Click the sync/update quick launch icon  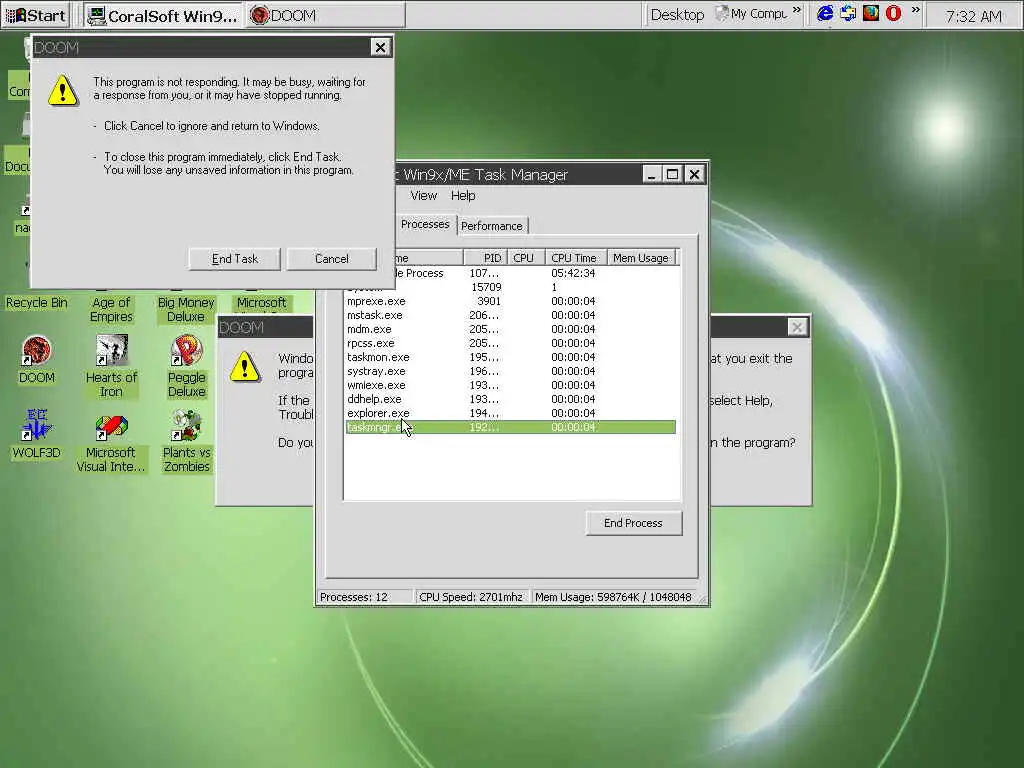(x=848, y=13)
